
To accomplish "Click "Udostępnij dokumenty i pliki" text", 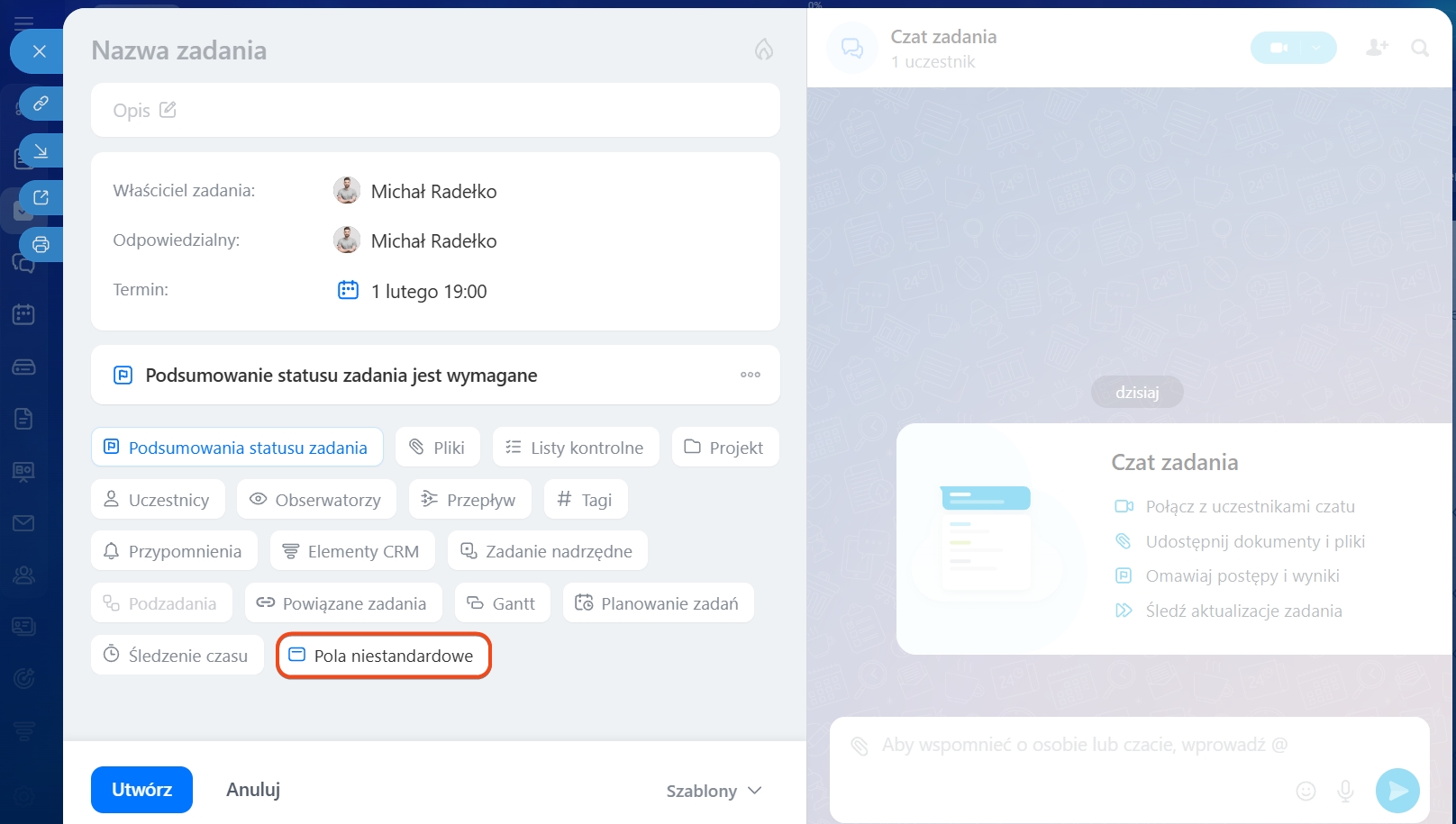I will tap(1255, 541).
